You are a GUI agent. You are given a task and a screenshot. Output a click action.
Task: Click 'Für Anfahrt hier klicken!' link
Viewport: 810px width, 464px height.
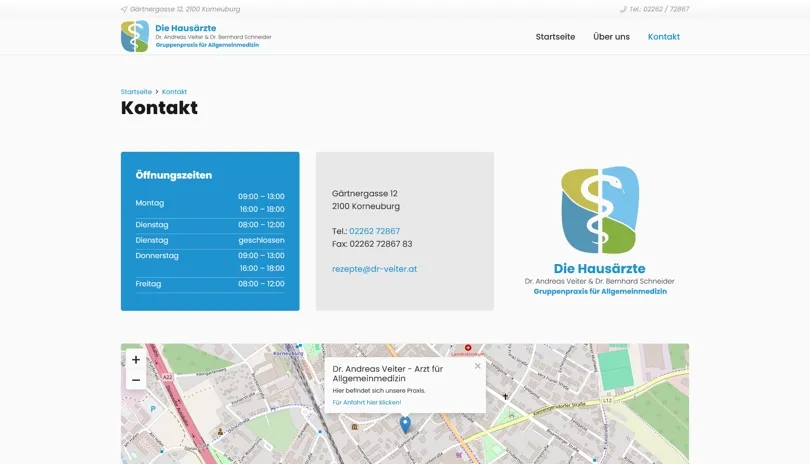point(367,402)
